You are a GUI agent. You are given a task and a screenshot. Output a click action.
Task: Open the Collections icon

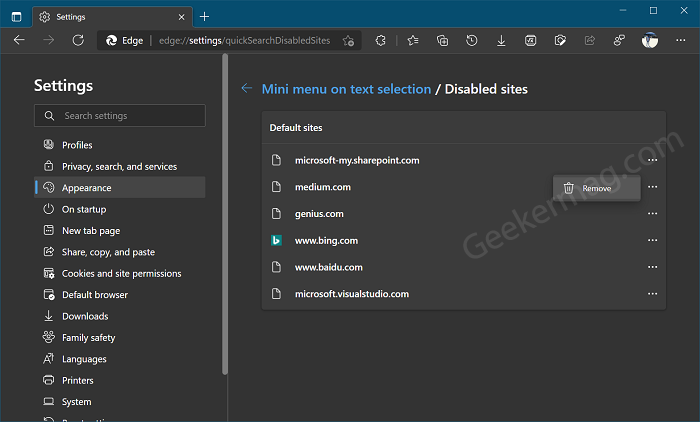pos(442,41)
